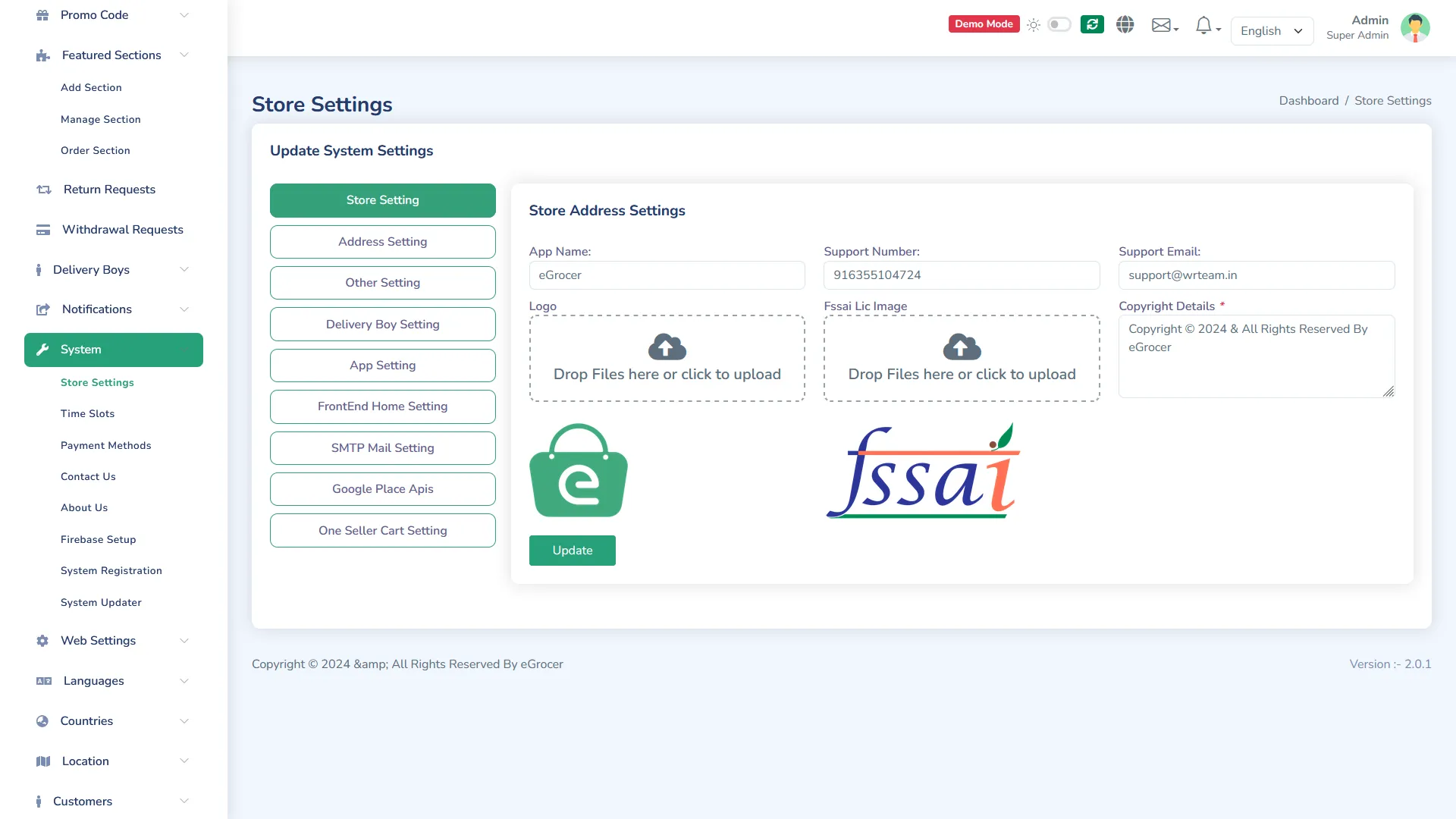1456x819 pixels.
Task: Click the System wrench icon
Action: [x=43, y=350]
